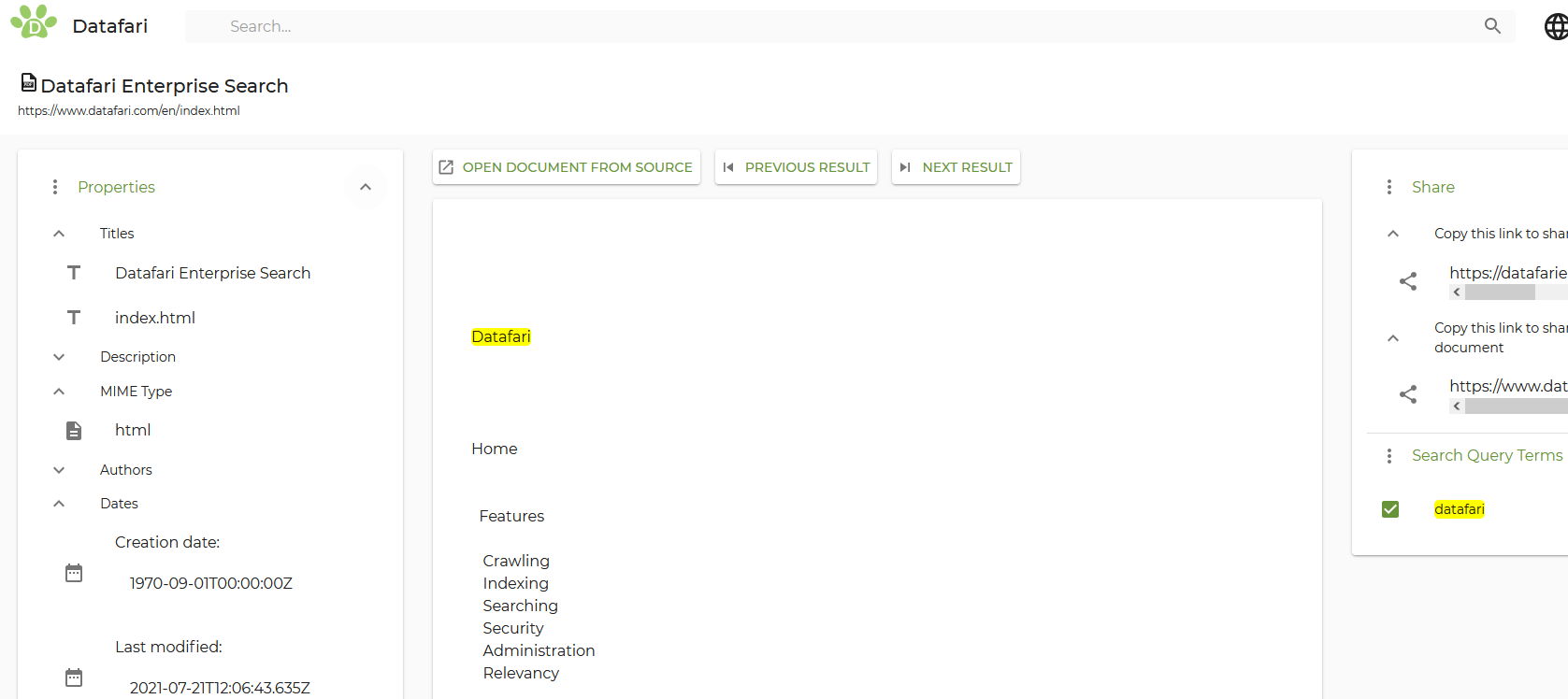
Task: Click Open Document From Source button
Action: 567,167
